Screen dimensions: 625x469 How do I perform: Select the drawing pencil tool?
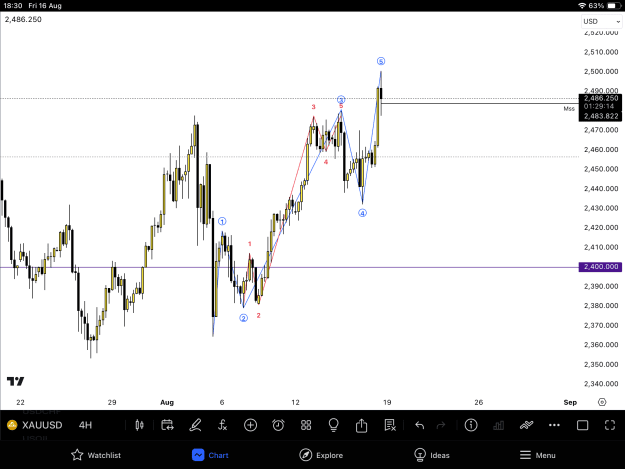point(195,425)
